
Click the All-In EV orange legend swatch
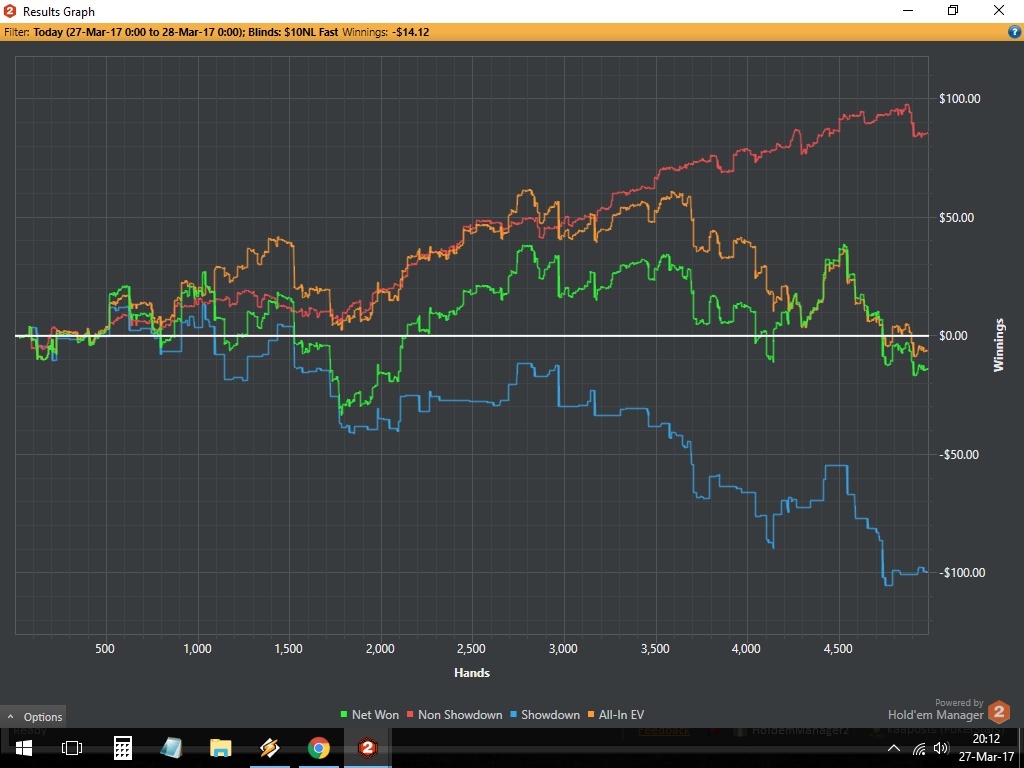592,715
